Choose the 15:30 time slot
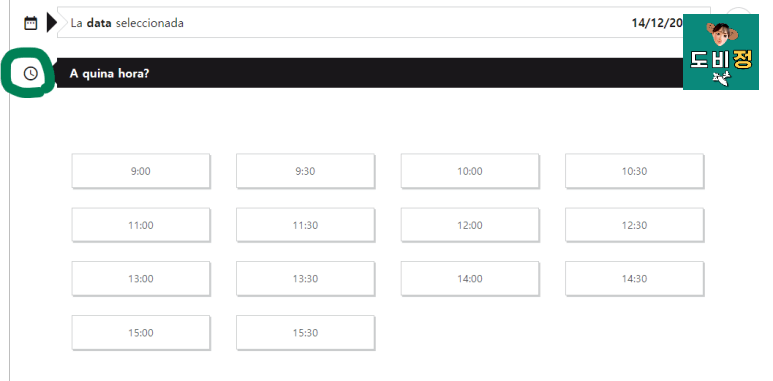 pyautogui.click(x=306, y=333)
